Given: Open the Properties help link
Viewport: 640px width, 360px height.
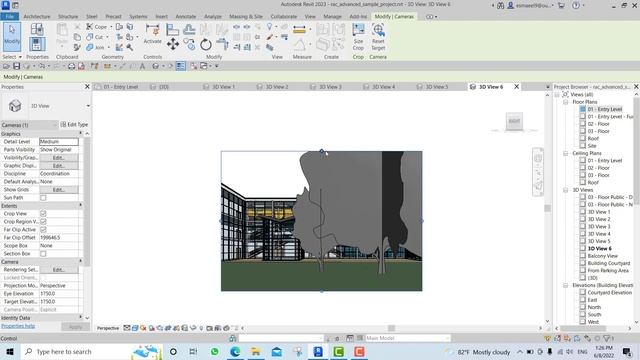Looking at the screenshot, I should pyautogui.click(x=18, y=326).
